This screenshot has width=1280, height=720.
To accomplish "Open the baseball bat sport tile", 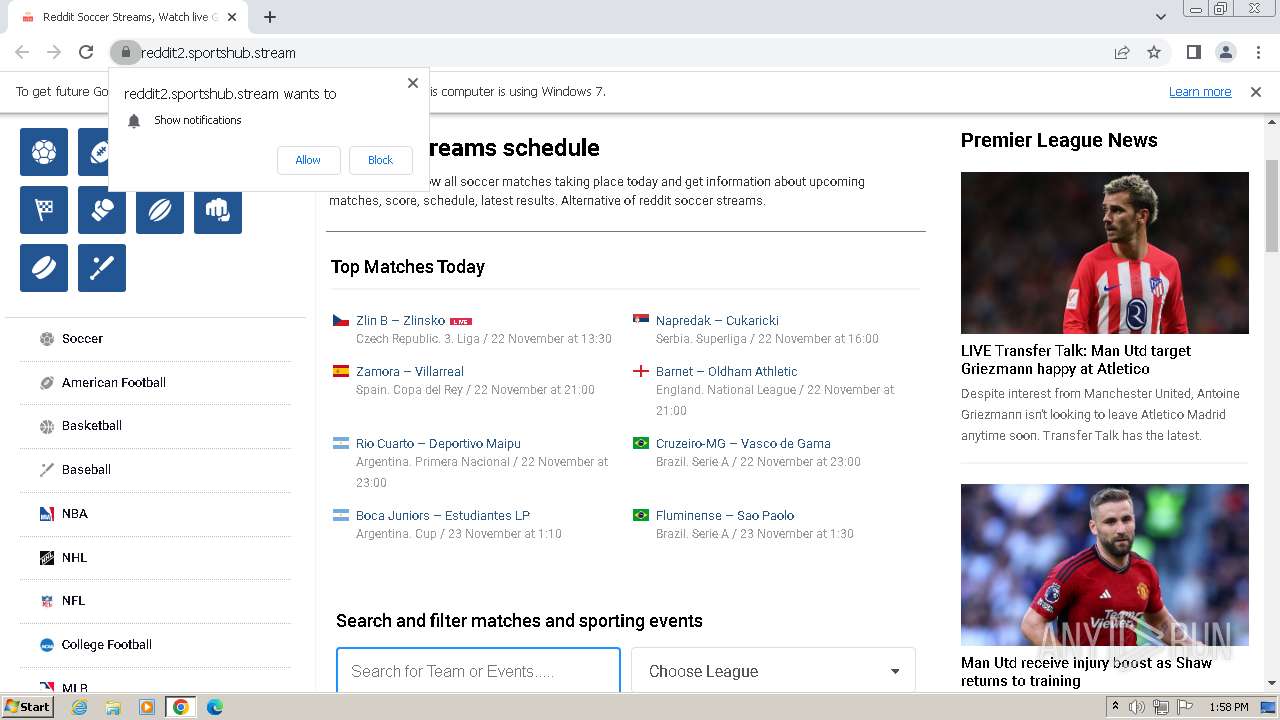I will [x=102, y=268].
